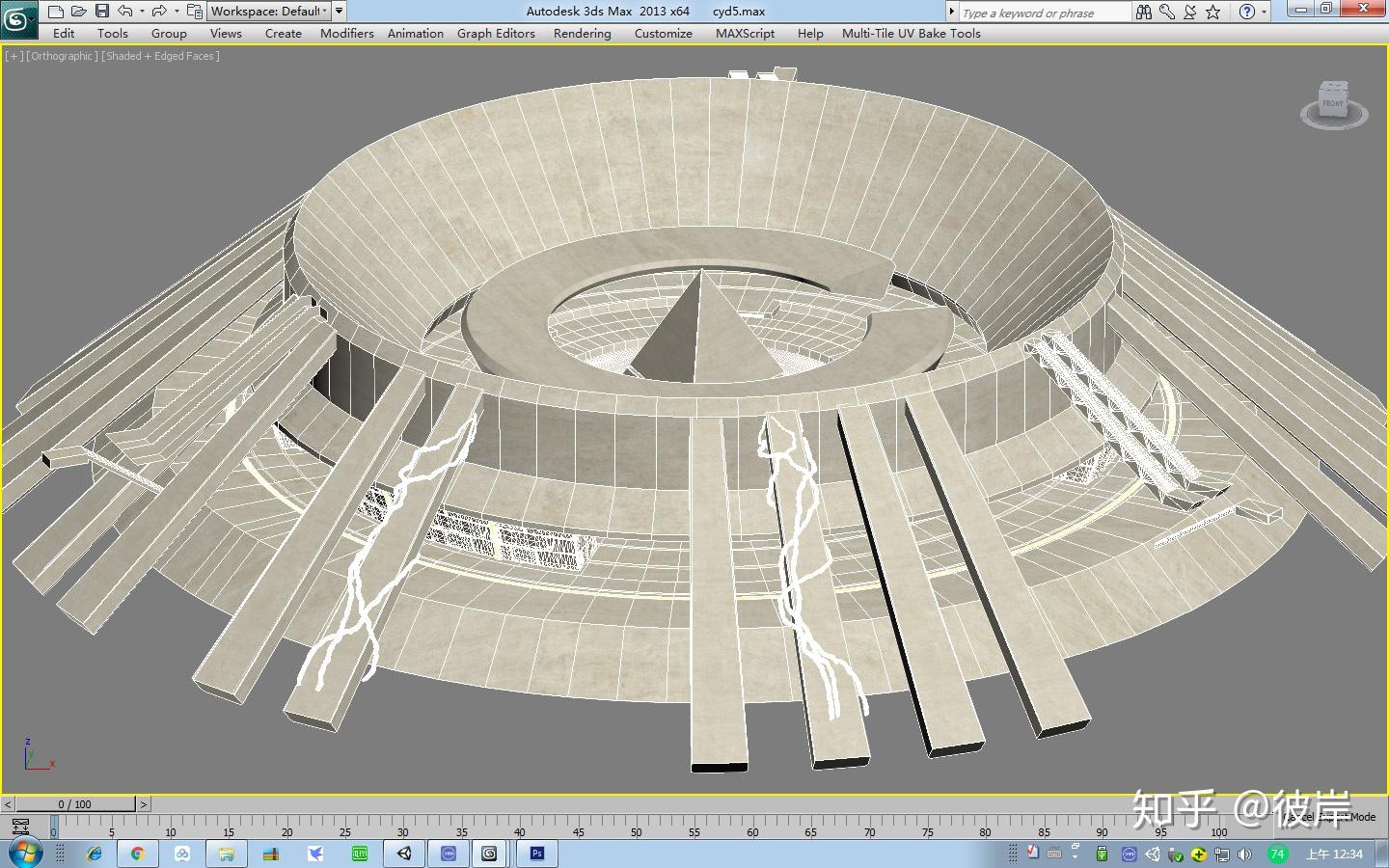Switch to Photoshop from the taskbar

click(x=537, y=854)
